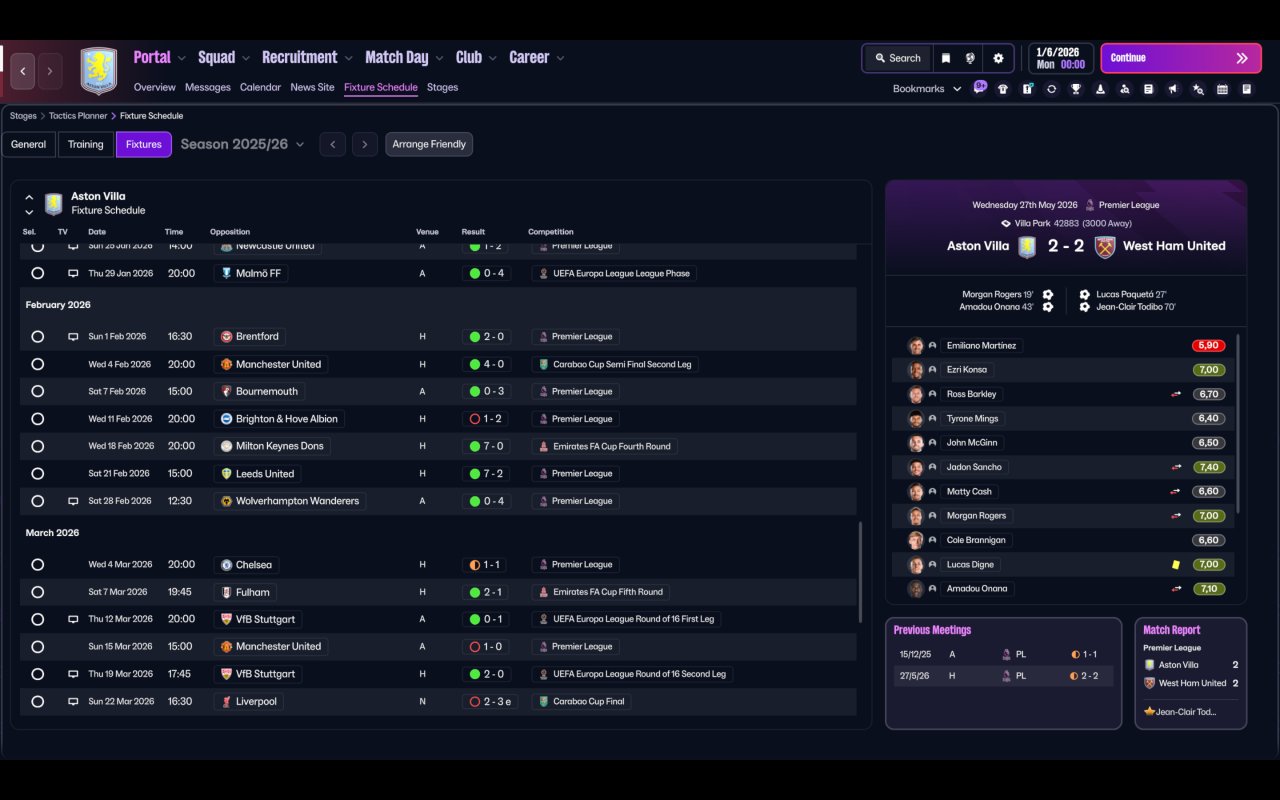Click the trophy icon in bookmarks bar
The width and height of the screenshot is (1280, 800).
[x=1076, y=89]
